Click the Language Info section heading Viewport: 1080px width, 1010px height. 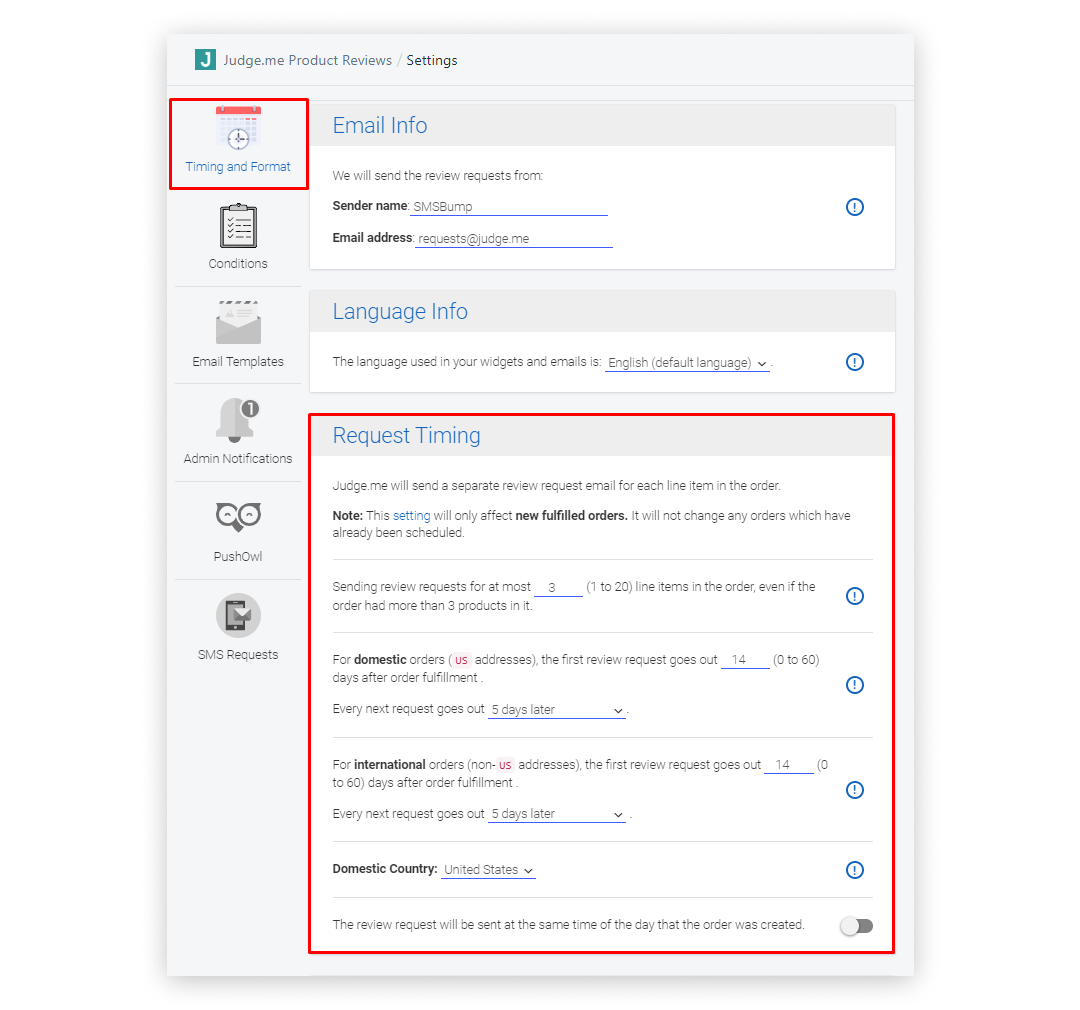[400, 311]
